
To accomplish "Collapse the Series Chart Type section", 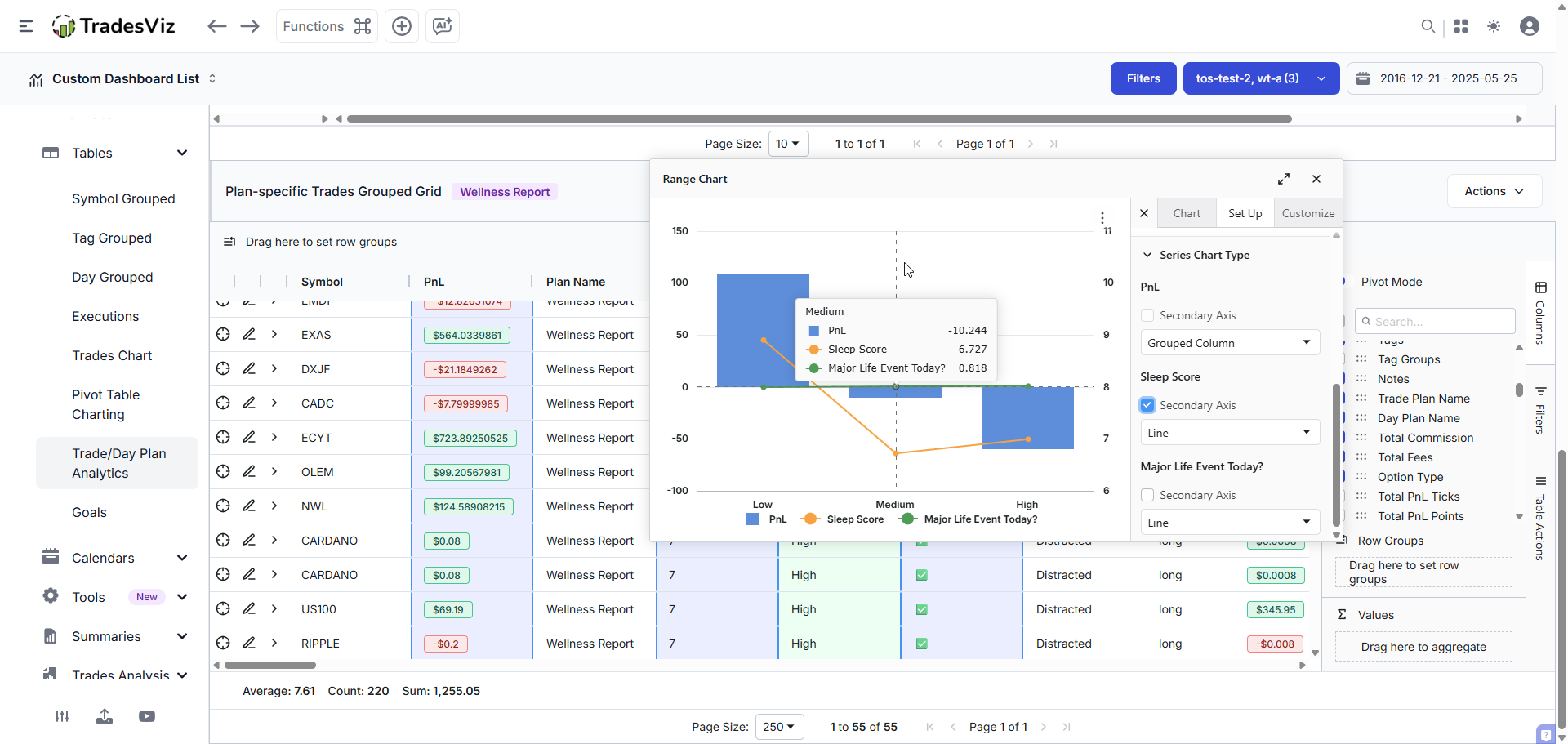I will coord(1147,255).
